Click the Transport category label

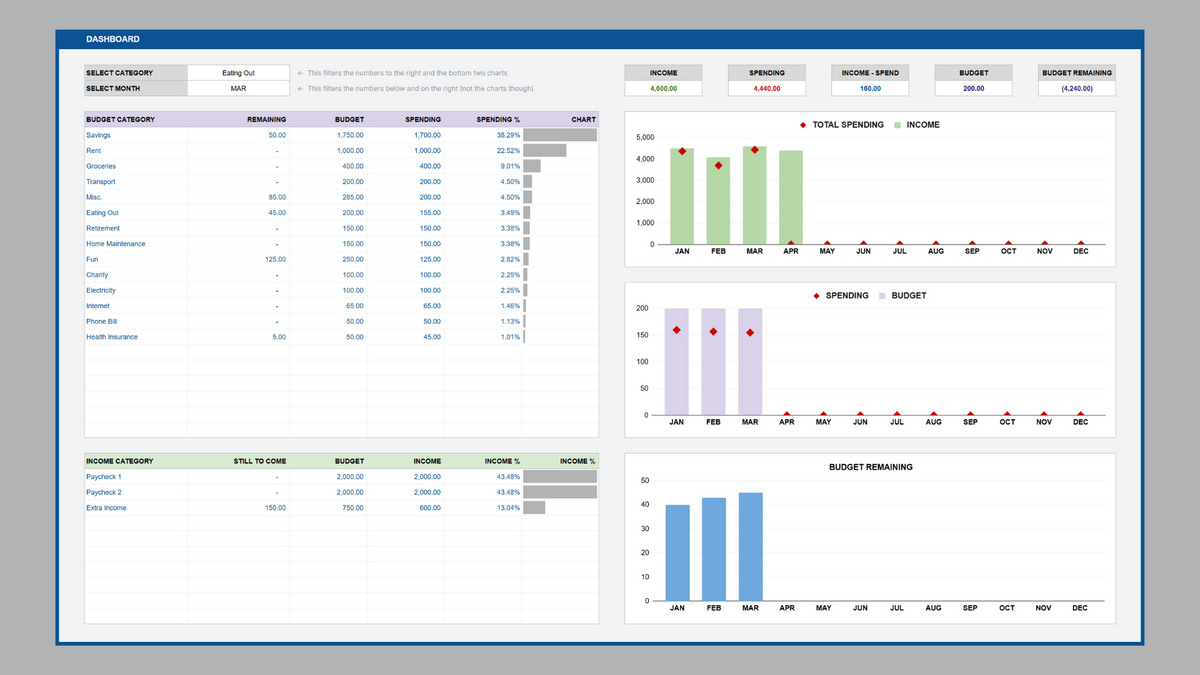101,182
